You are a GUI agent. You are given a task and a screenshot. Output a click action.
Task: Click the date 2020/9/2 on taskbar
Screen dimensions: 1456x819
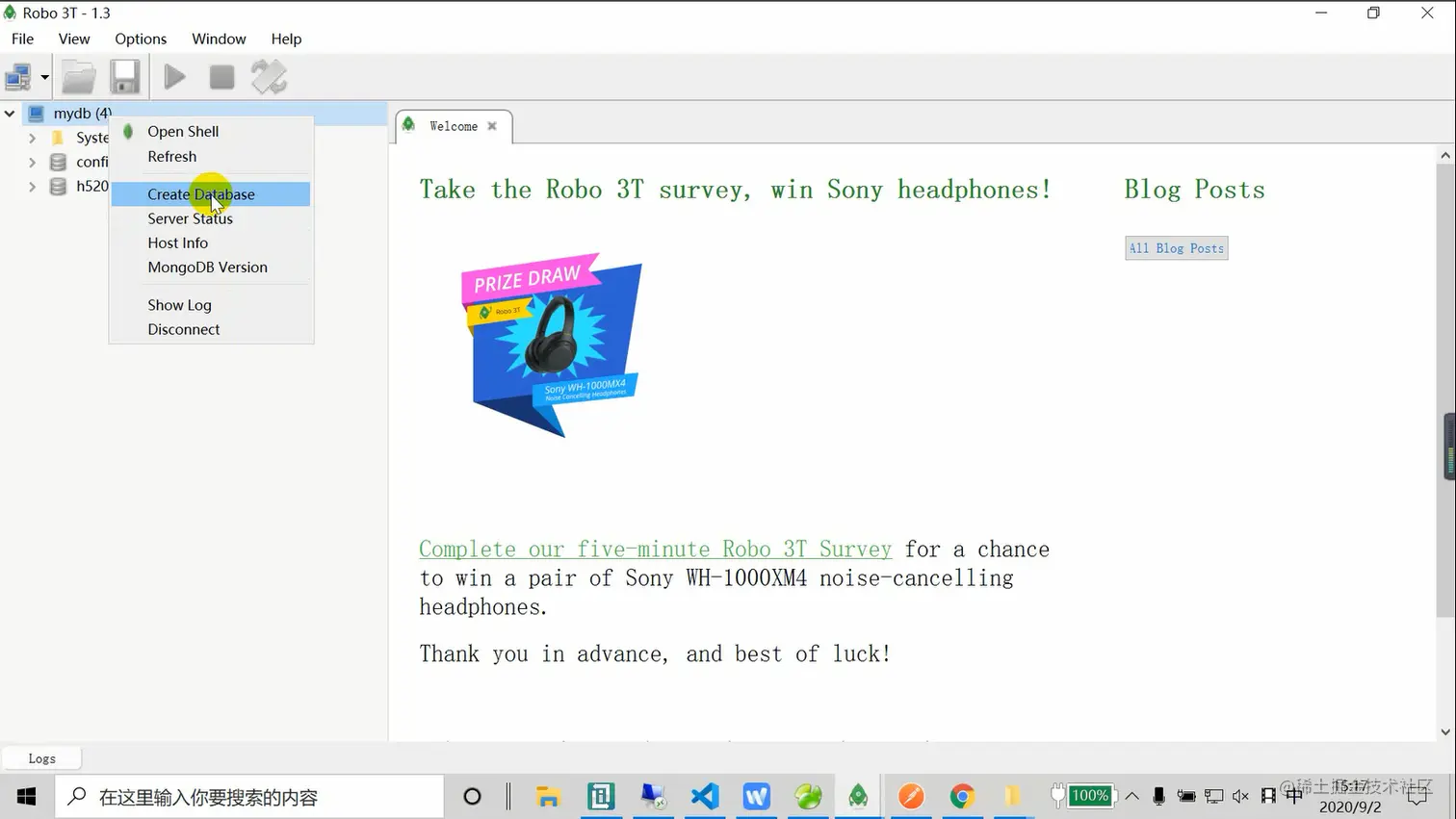(1349, 807)
